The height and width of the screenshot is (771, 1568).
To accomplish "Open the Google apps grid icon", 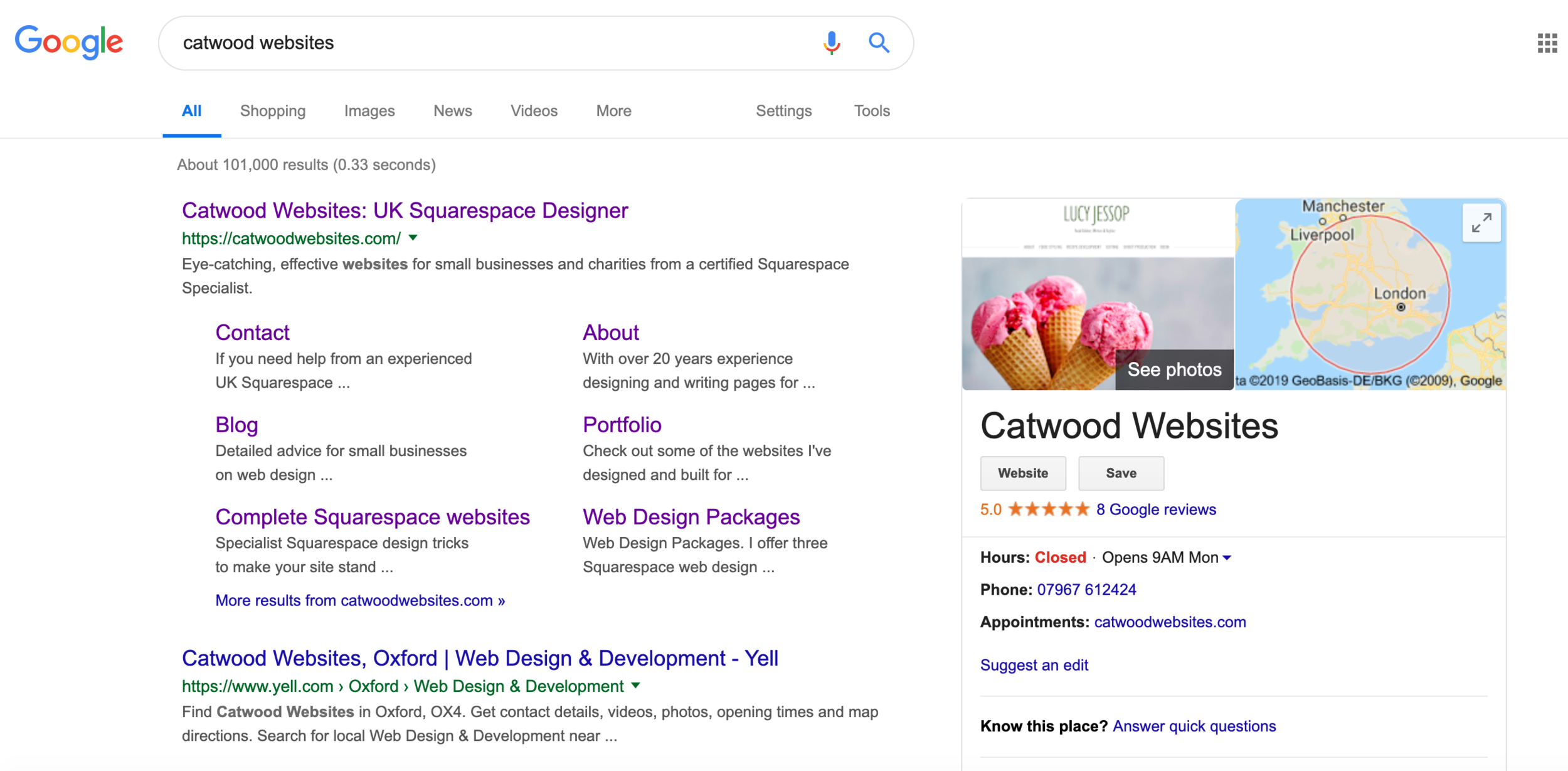I will point(1547,43).
